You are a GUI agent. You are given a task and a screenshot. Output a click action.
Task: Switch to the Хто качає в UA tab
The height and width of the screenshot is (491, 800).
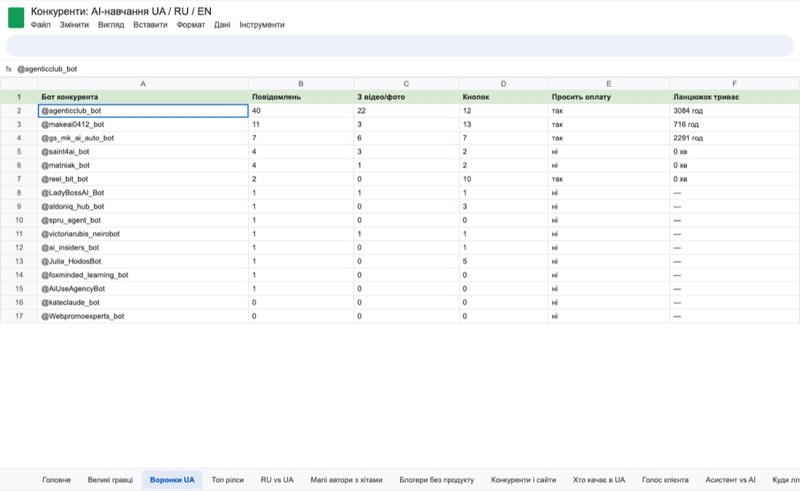(598, 480)
